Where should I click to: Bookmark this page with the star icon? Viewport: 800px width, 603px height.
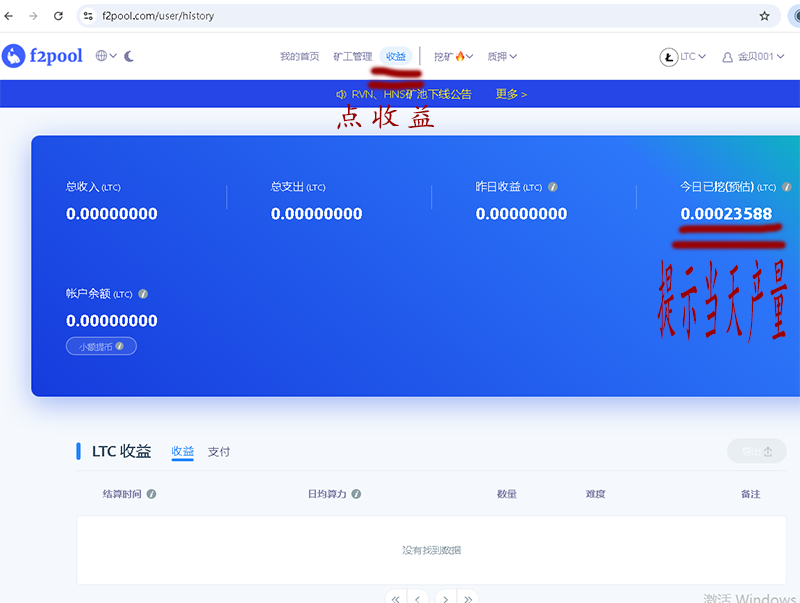765,16
